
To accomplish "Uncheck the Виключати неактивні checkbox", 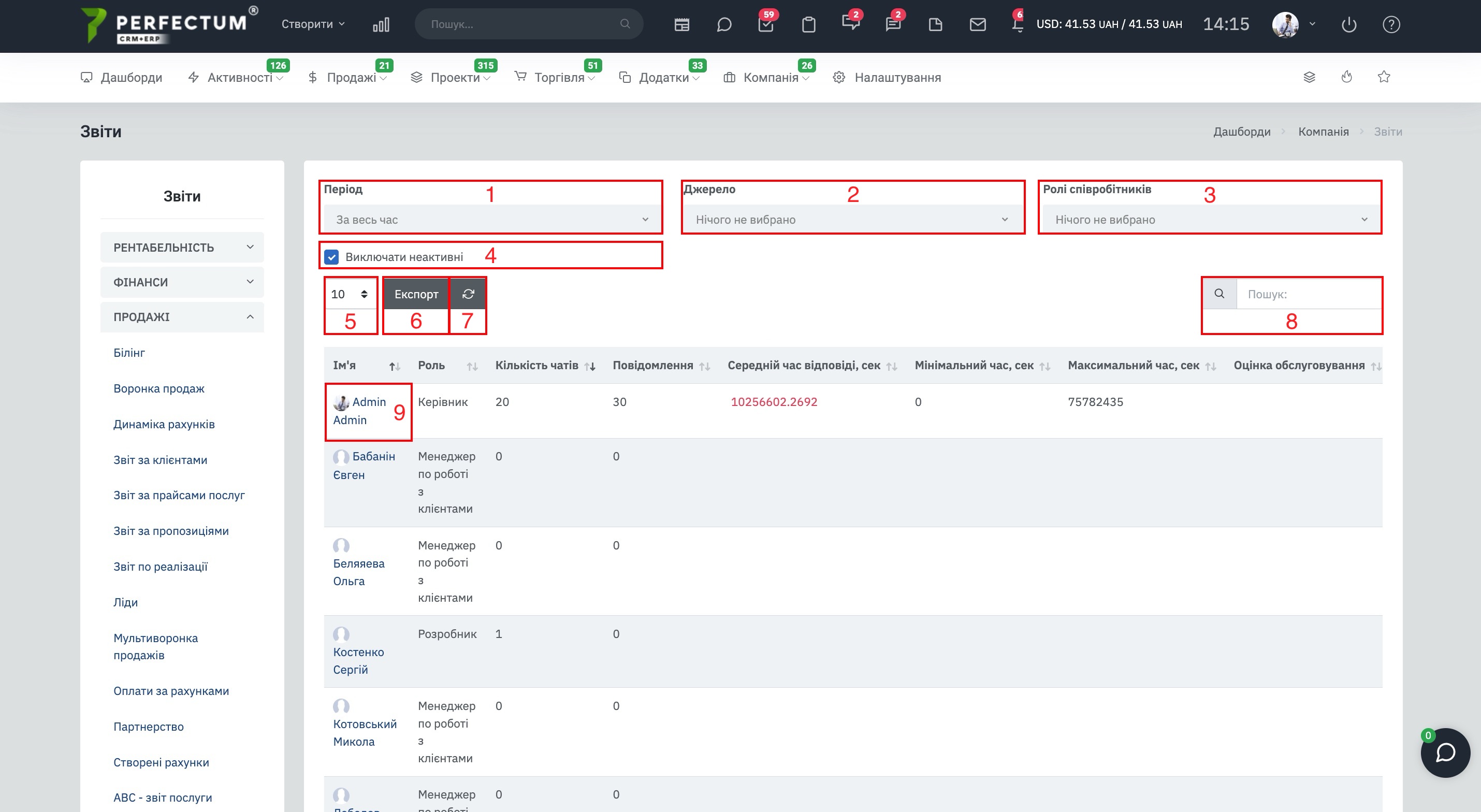I will [332, 256].
